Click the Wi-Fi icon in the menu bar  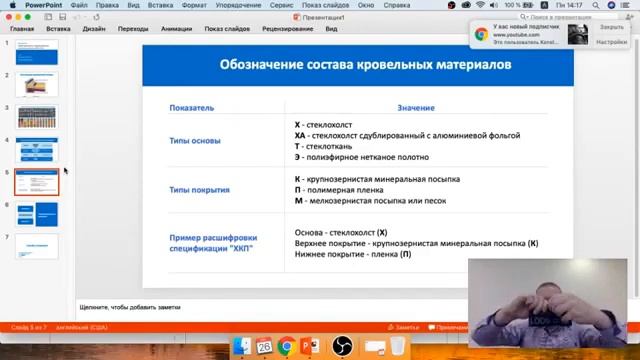[x=480, y=5]
